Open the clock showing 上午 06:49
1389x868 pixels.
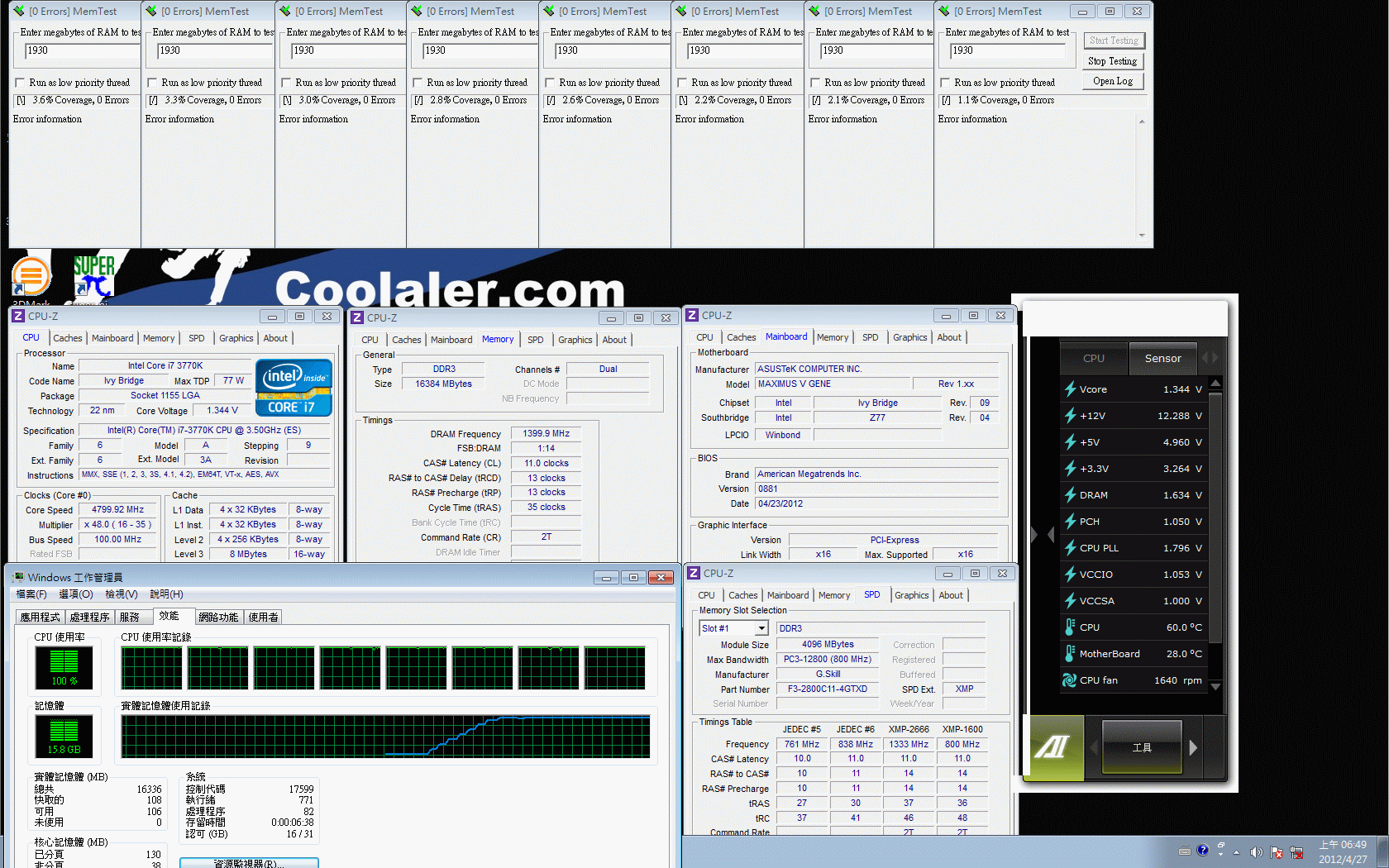1343,851
